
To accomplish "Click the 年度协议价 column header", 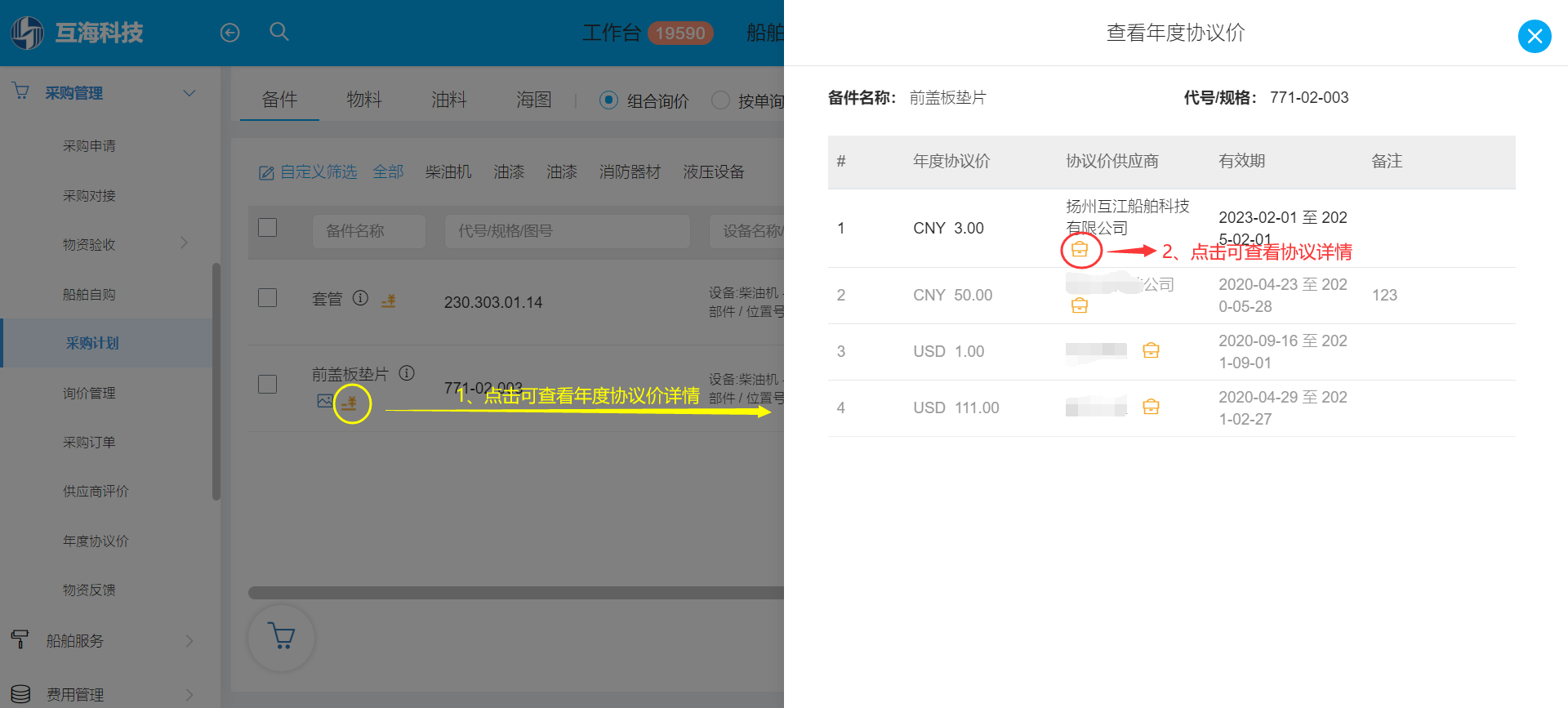I will pyautogui.click(x=951, y=161).
